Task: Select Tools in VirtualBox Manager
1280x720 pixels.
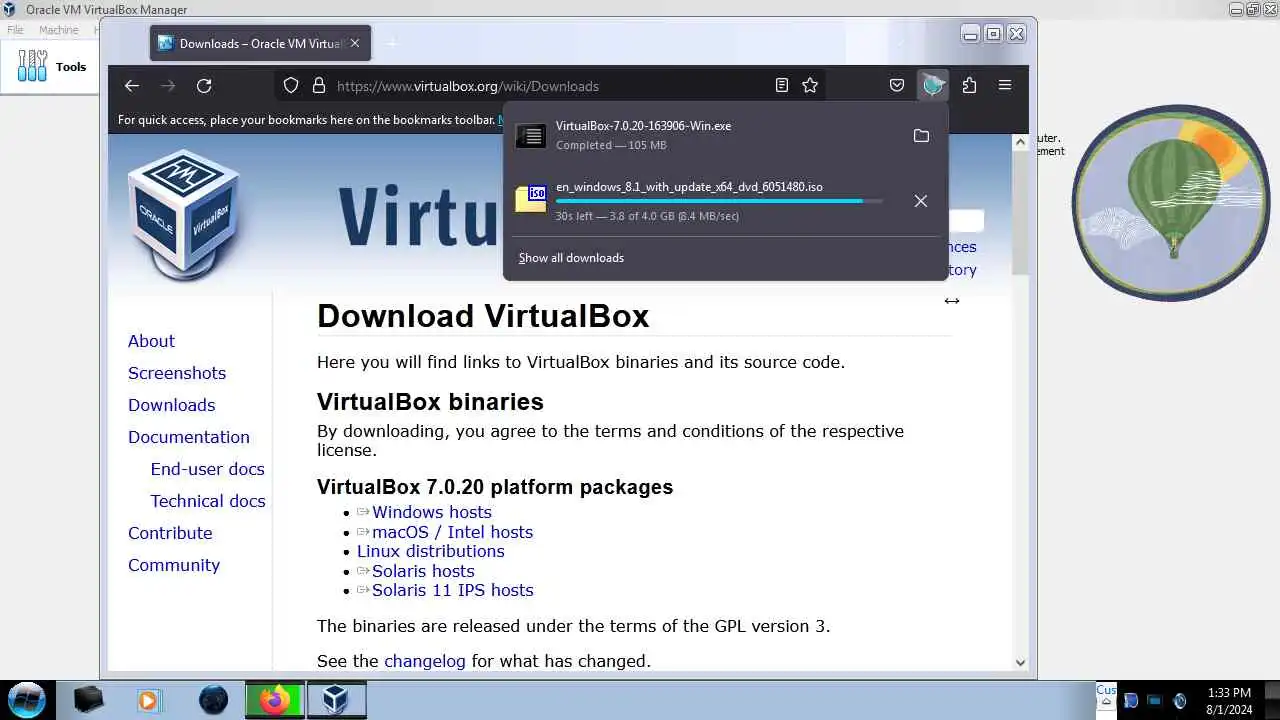Action: tap(52, 67)
